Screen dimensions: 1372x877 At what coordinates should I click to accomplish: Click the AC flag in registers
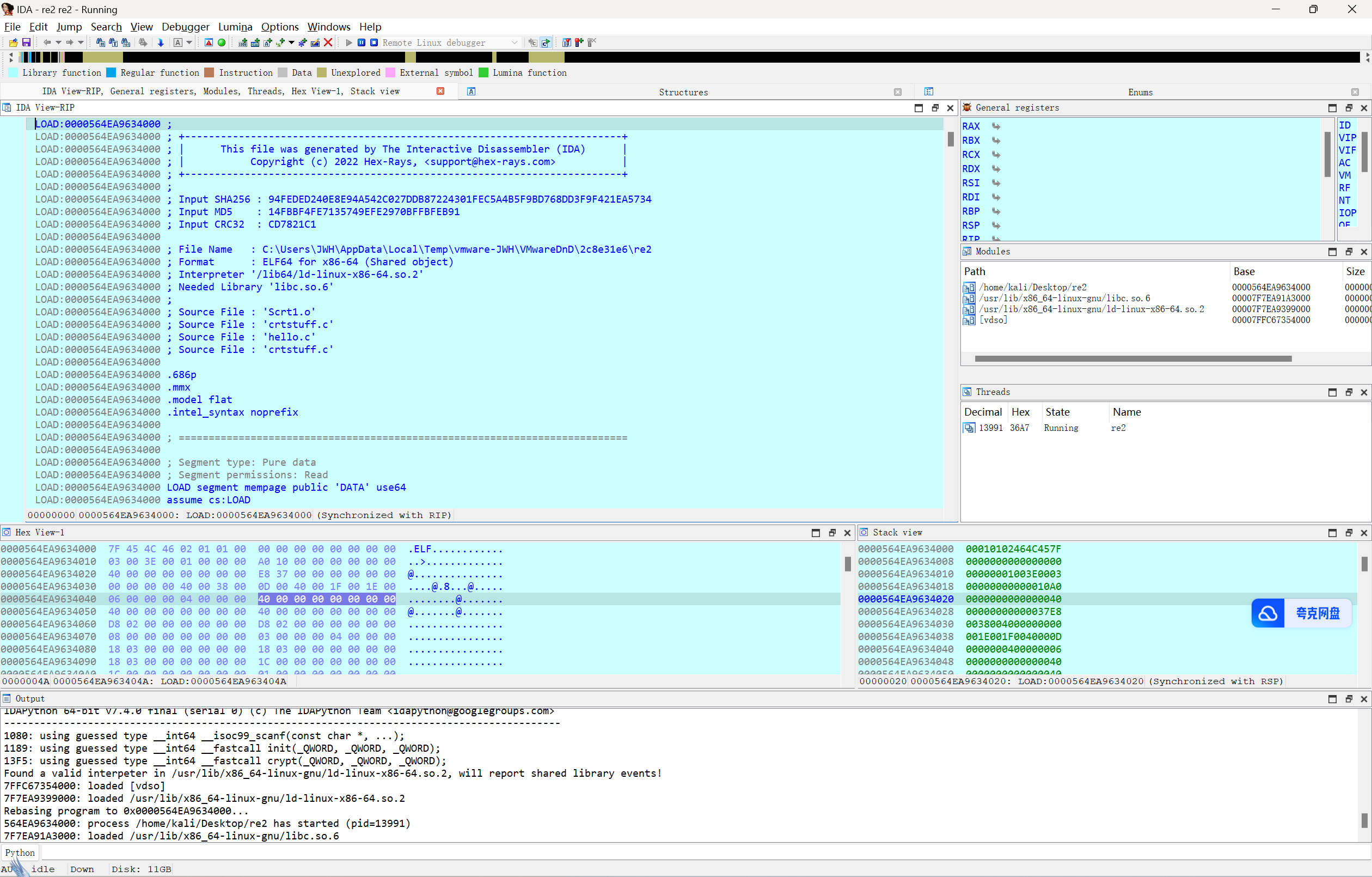tap(1345, 162)
